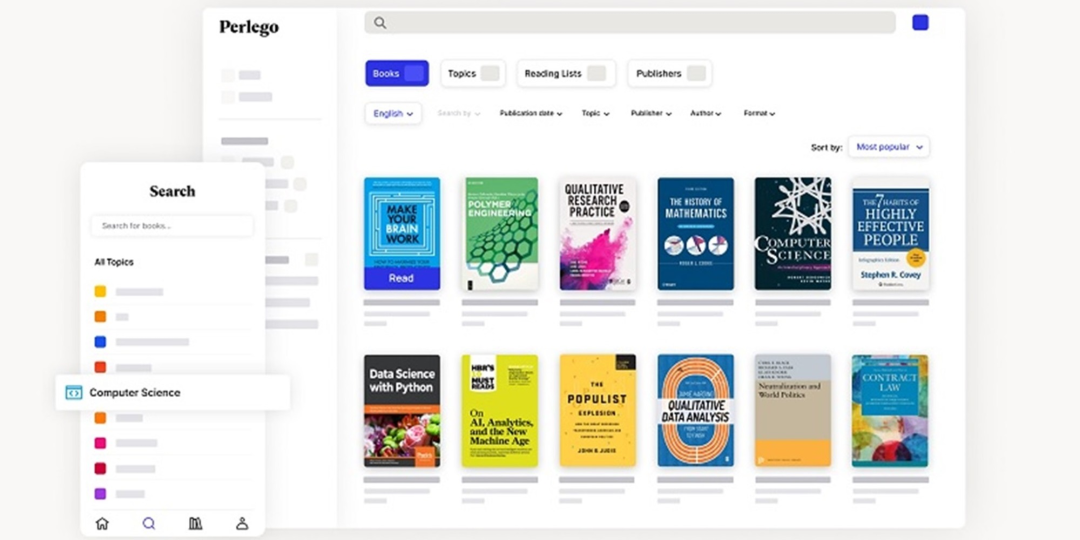This screenshot has height=540, width=1080.
Task: Switch to the Publishers tab
Action: coord(670,73)
